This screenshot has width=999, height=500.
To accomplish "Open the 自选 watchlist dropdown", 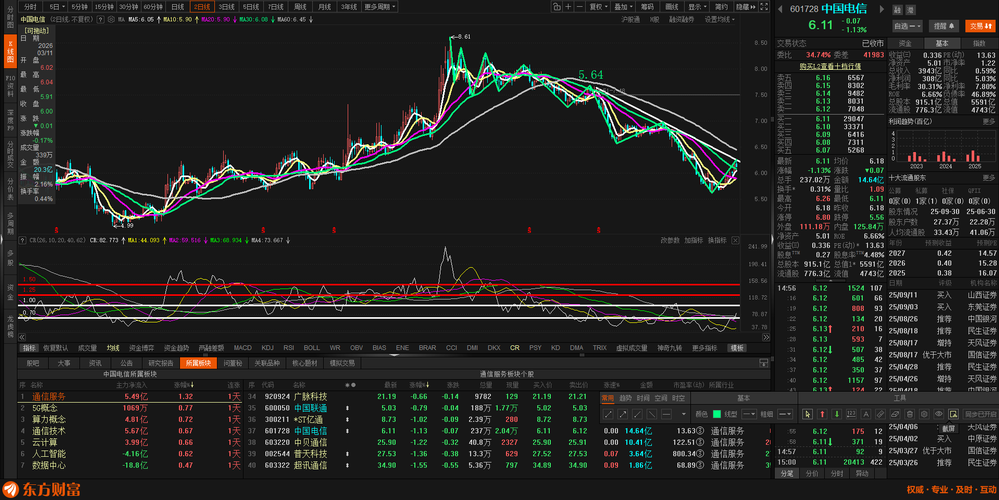I will click(907, 26).
